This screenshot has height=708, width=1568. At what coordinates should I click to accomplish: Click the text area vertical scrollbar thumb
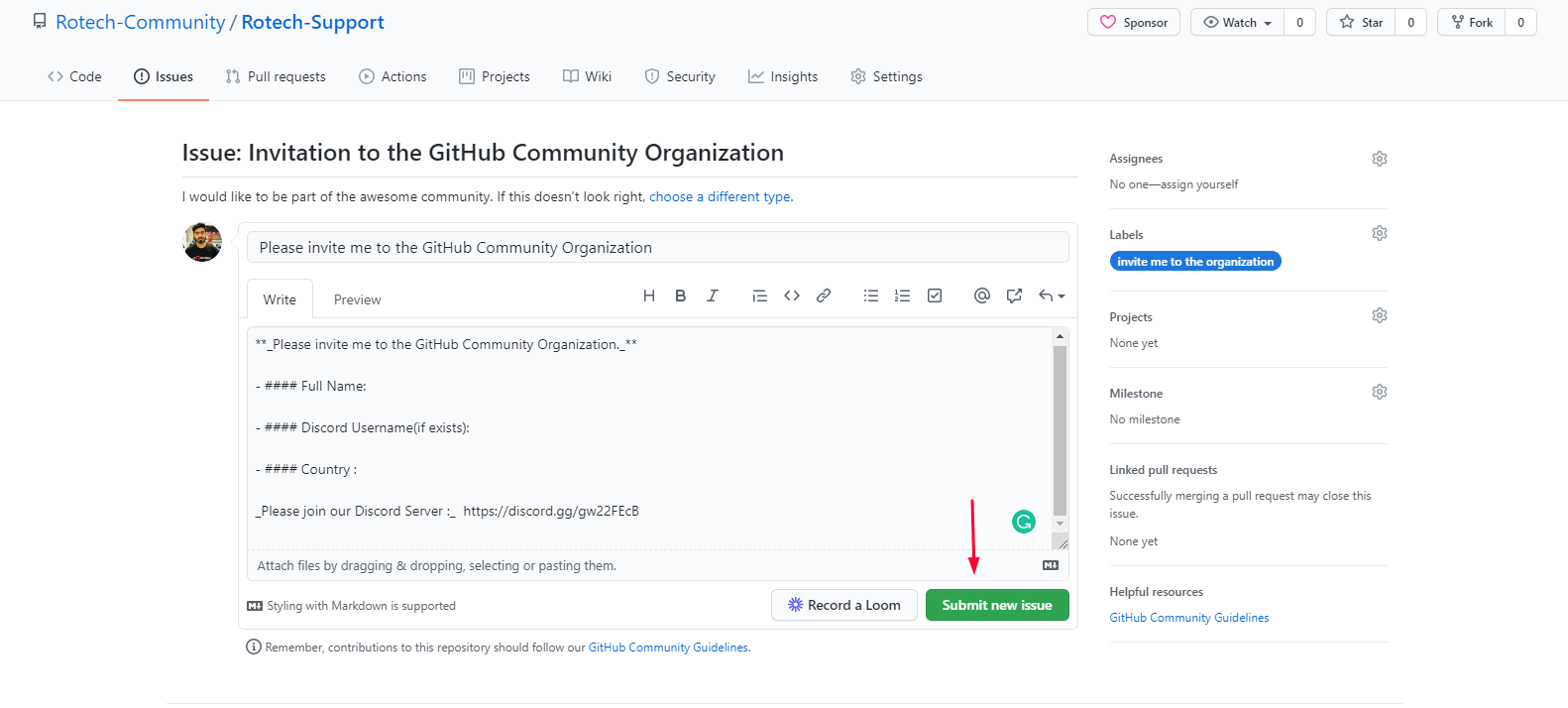(1060, 430)
